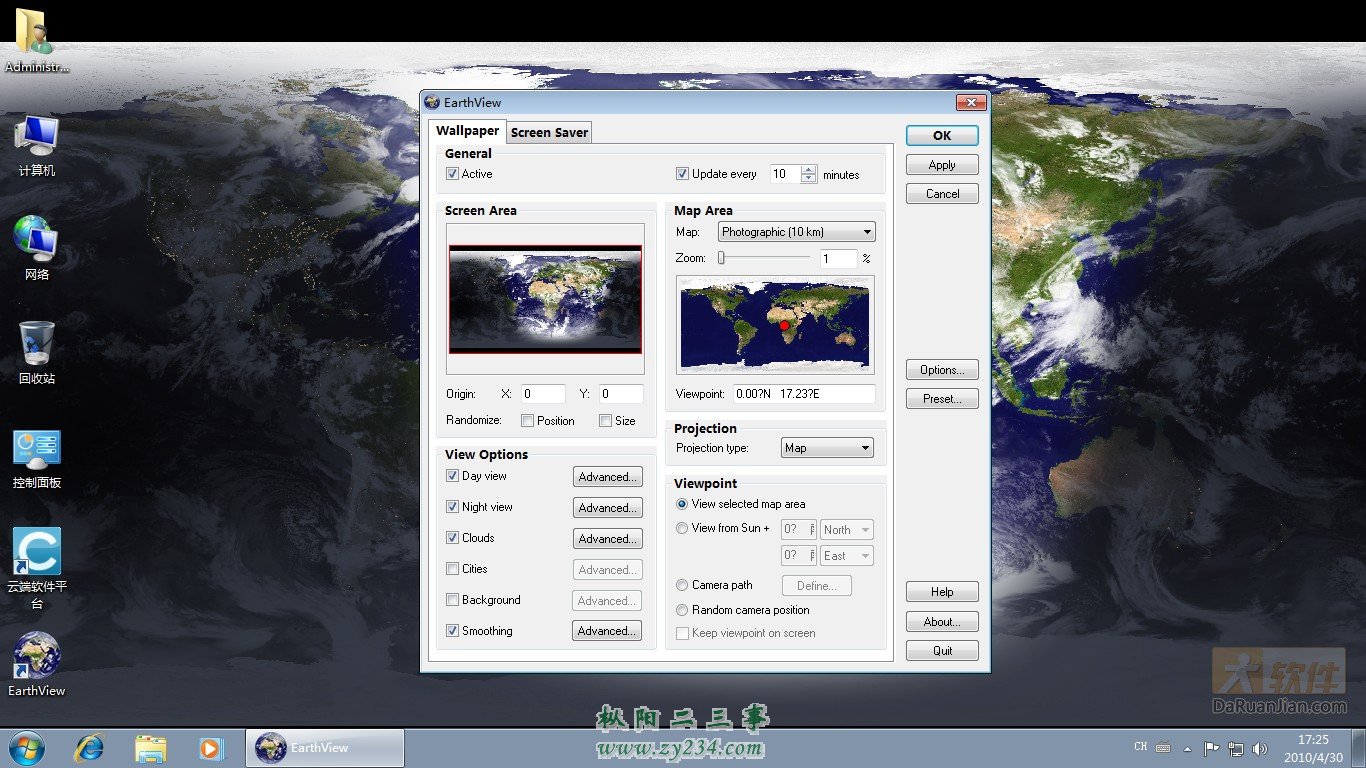This screenshot has height=768, width=1366.
Task: Switch to the Screen Saver tab
Action: tap(549, 132)
